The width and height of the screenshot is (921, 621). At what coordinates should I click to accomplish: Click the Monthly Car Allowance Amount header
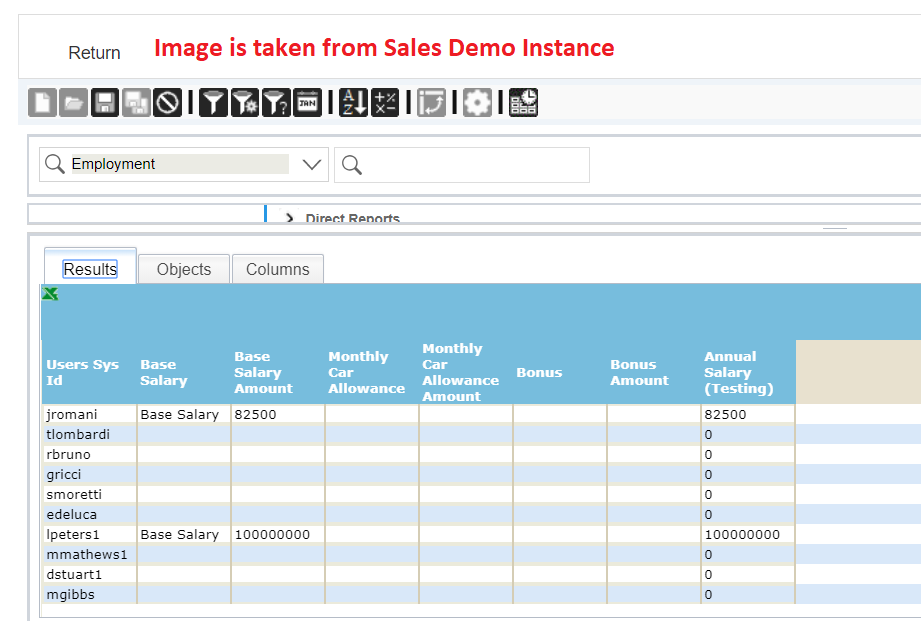(465, 372)
